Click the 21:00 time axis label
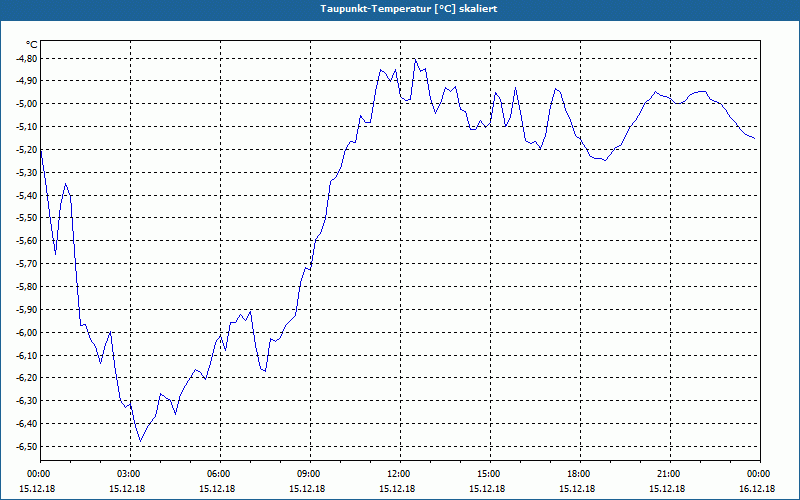The height and width of the screenshot is (500, 800). point(670,474)
